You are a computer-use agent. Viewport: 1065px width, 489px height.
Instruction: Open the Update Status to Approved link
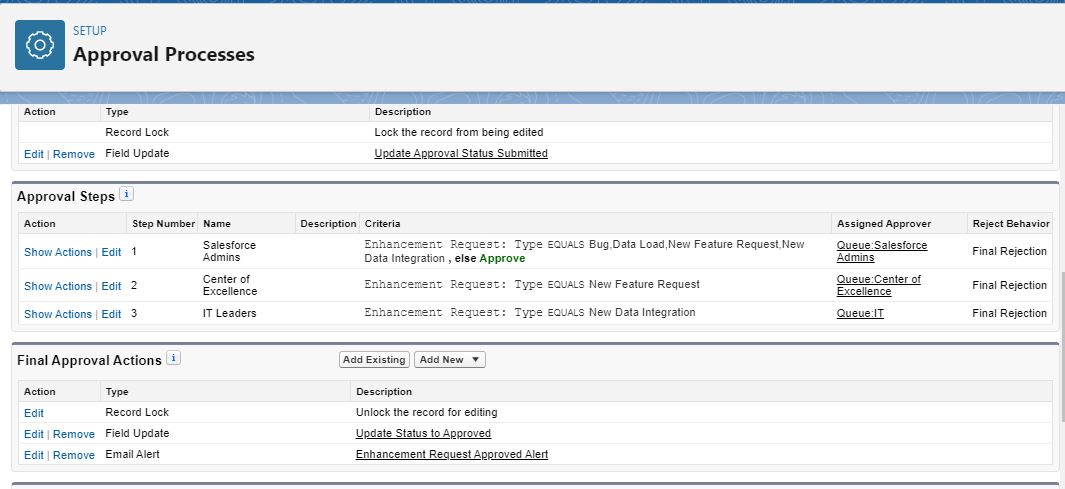click(423, 434)
